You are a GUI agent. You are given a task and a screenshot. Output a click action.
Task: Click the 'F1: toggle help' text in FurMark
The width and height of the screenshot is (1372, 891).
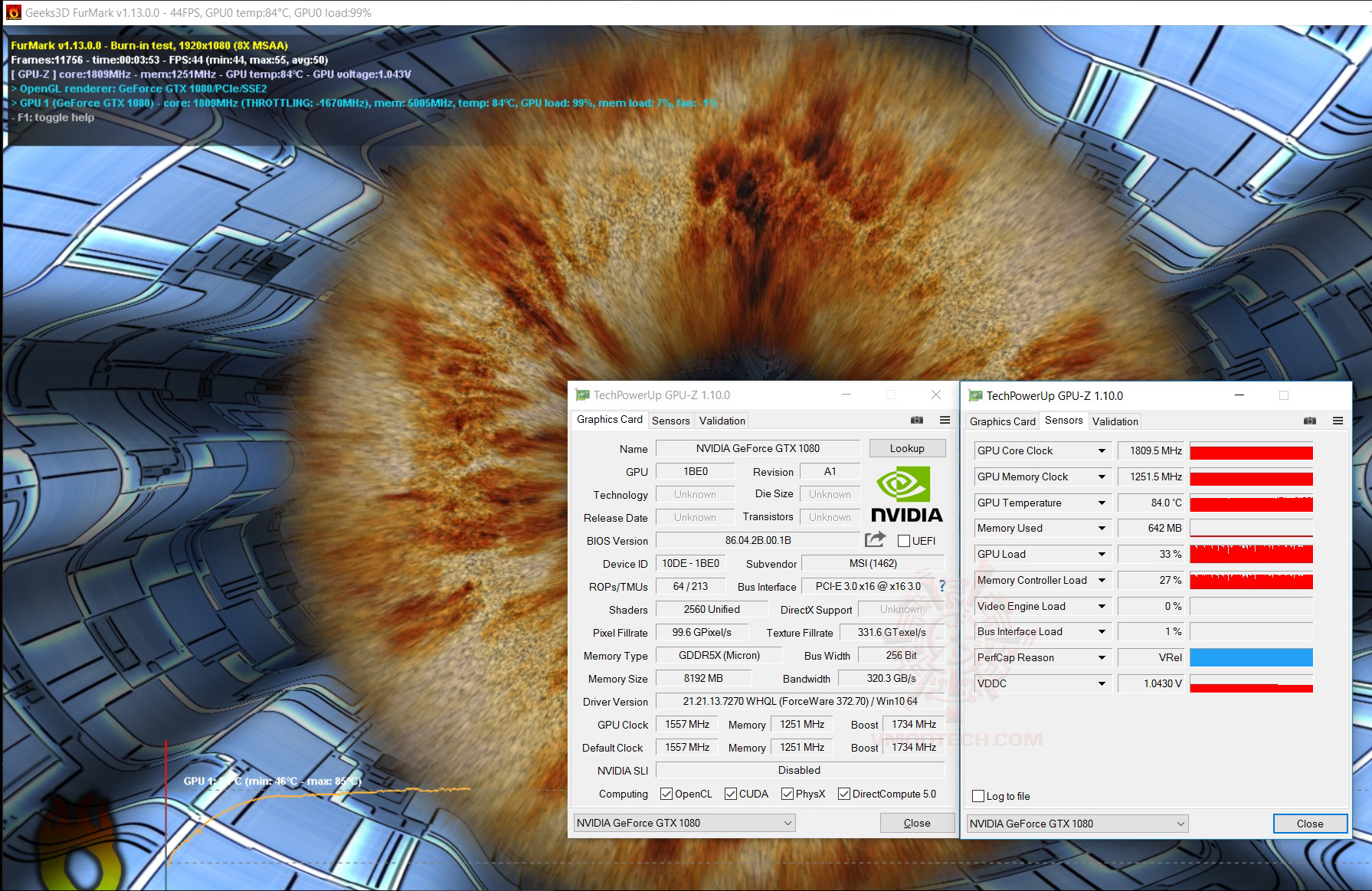tap(56, 117)
